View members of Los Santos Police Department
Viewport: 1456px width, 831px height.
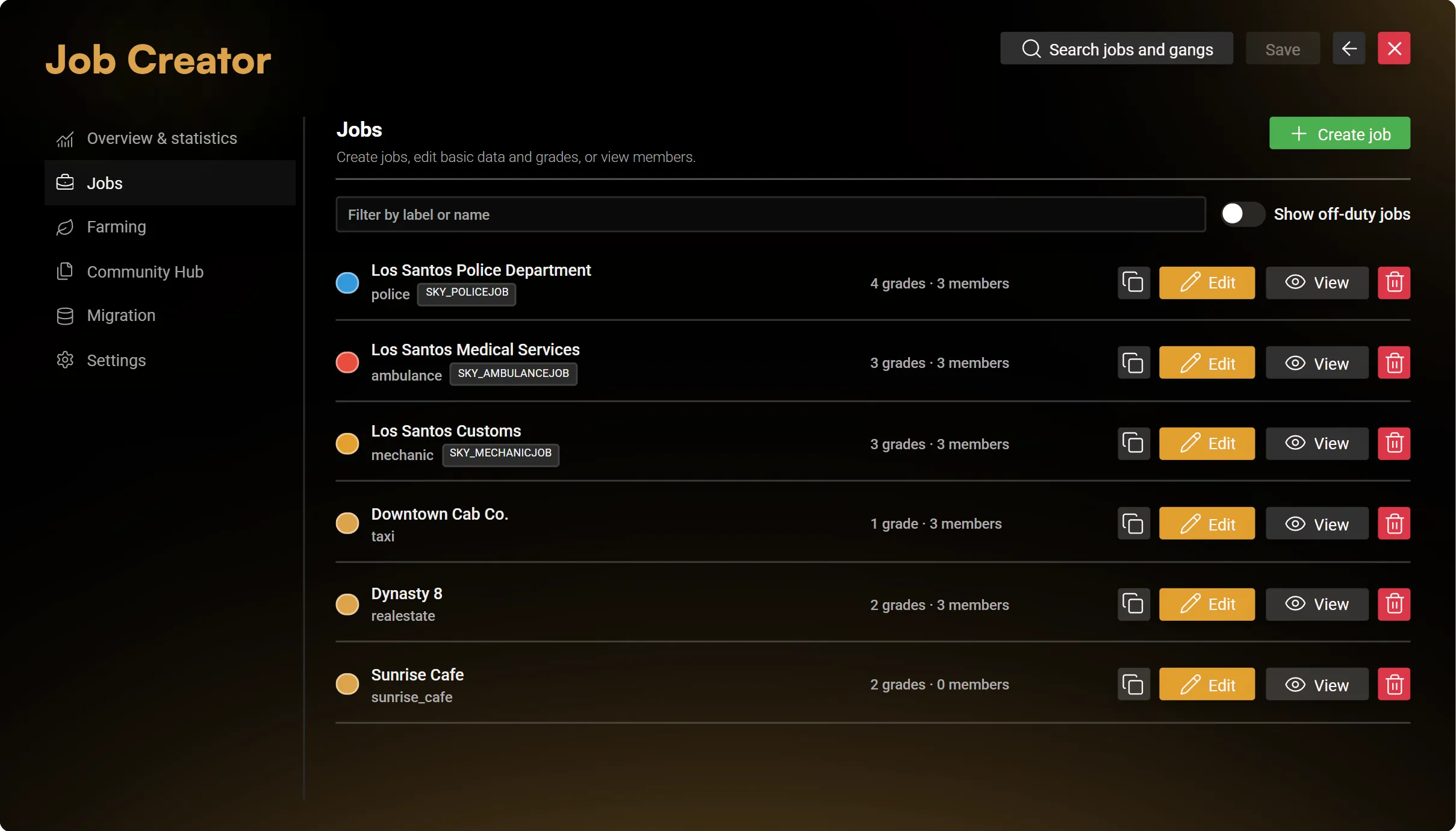point(1317,282)
